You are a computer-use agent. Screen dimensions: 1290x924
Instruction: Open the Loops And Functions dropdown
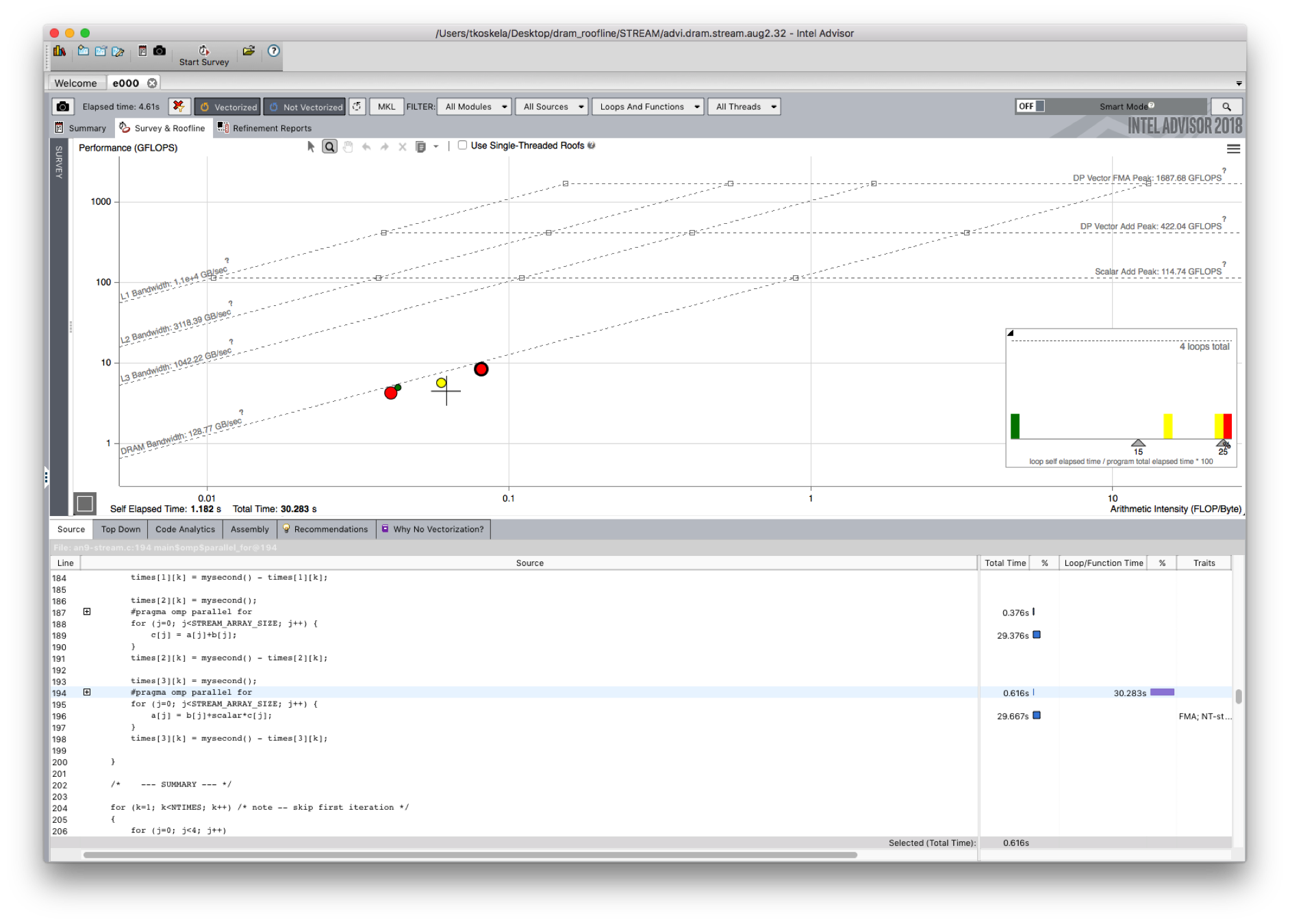(648, 107)
